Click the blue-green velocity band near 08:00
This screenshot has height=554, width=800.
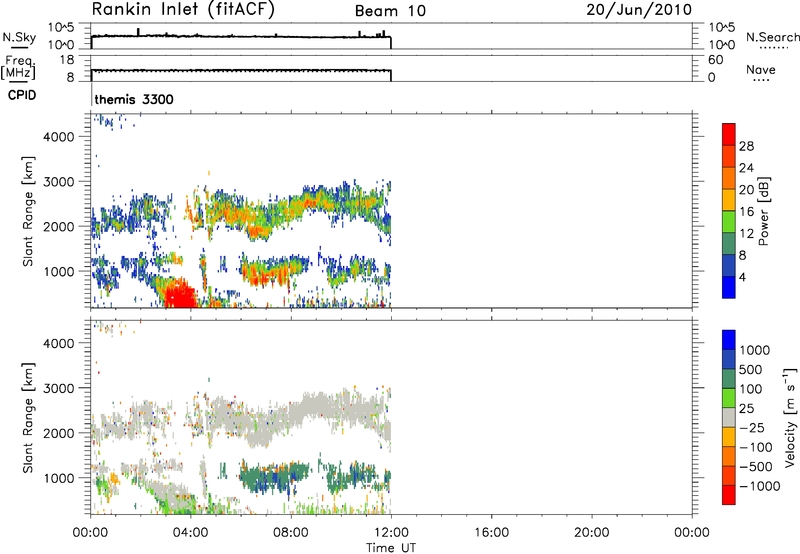tap(274, 475)
